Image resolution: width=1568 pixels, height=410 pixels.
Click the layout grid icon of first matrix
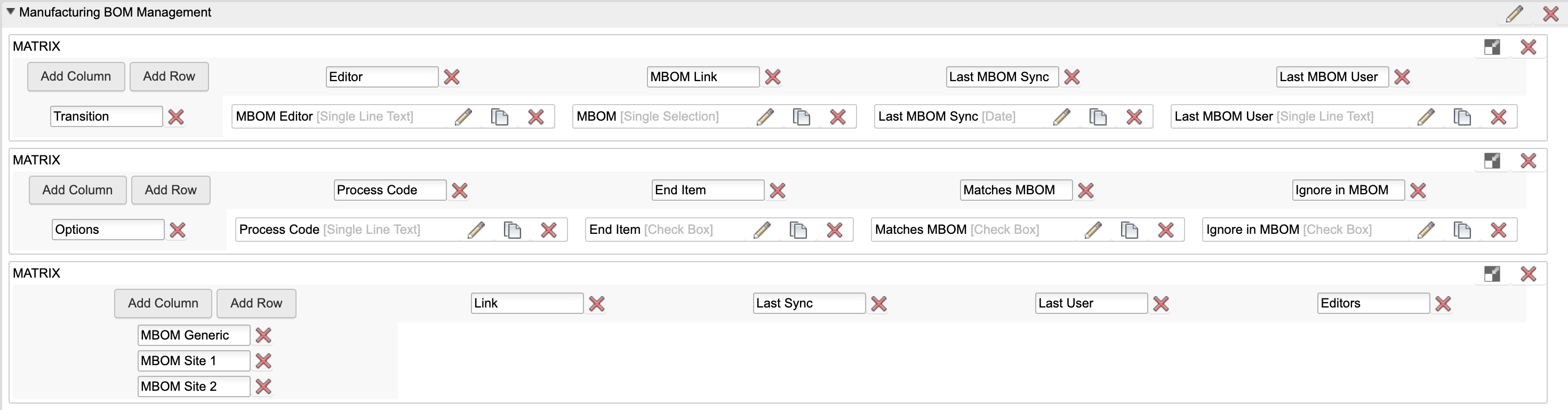(x=1492, y=47)
